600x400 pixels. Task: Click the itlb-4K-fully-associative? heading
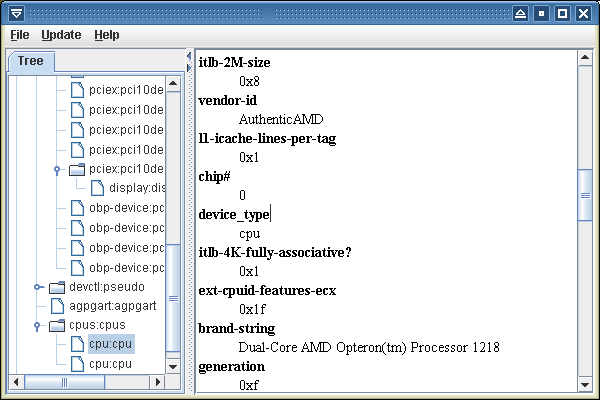tap(275, 253)
